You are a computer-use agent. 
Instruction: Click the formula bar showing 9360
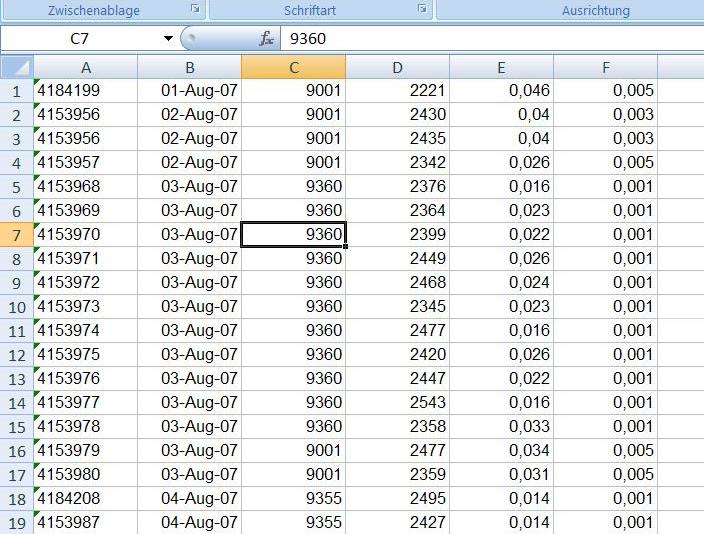(492, 39)
